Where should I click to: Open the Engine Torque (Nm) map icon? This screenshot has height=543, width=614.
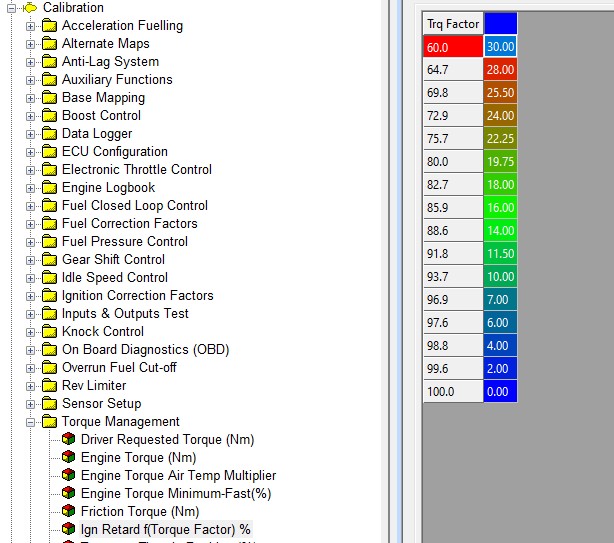click(x=68, y=458)
